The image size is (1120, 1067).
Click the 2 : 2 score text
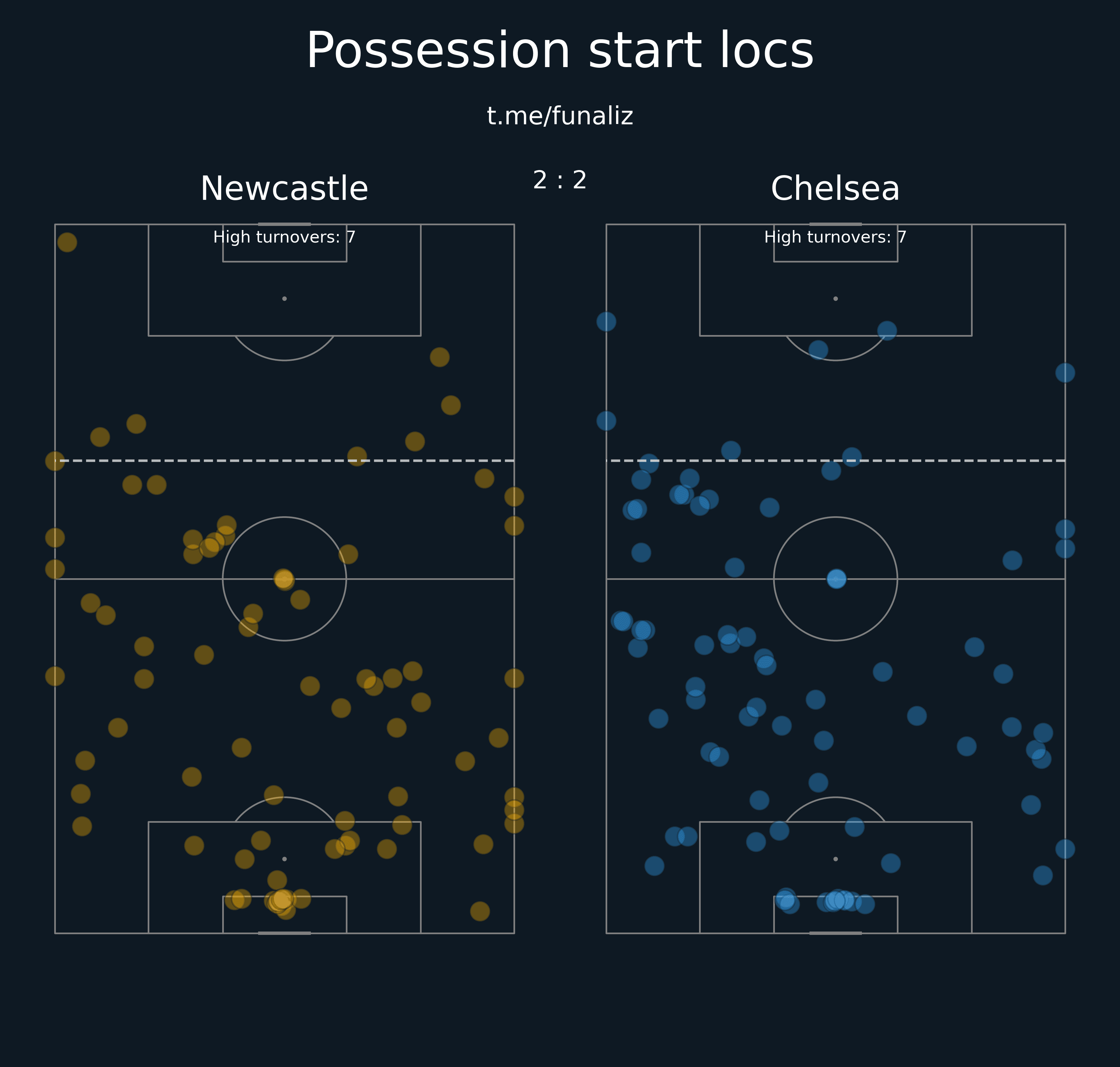pyautogui.click(x=560, y=180)
